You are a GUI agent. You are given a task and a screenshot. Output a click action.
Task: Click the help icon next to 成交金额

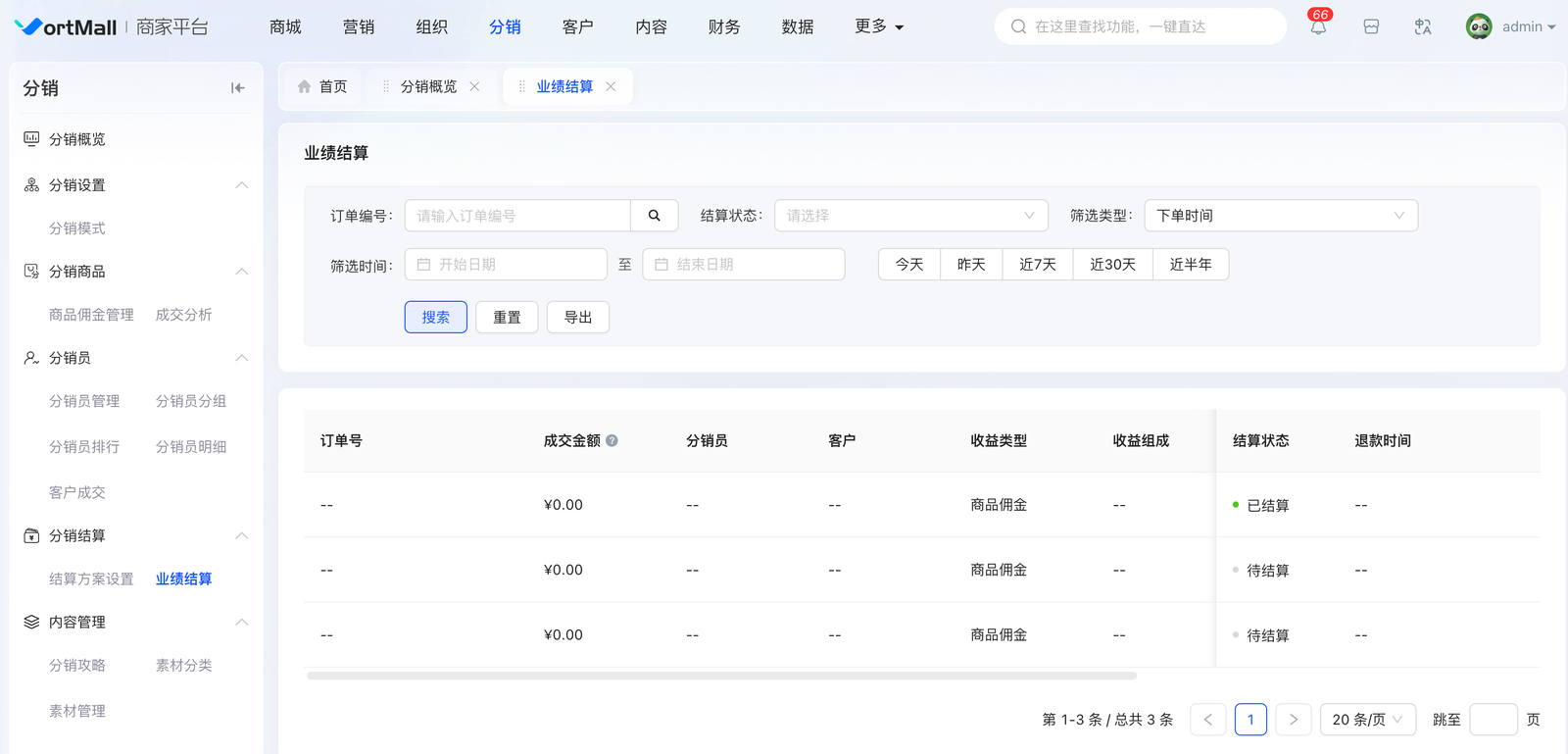pos(612,441)
